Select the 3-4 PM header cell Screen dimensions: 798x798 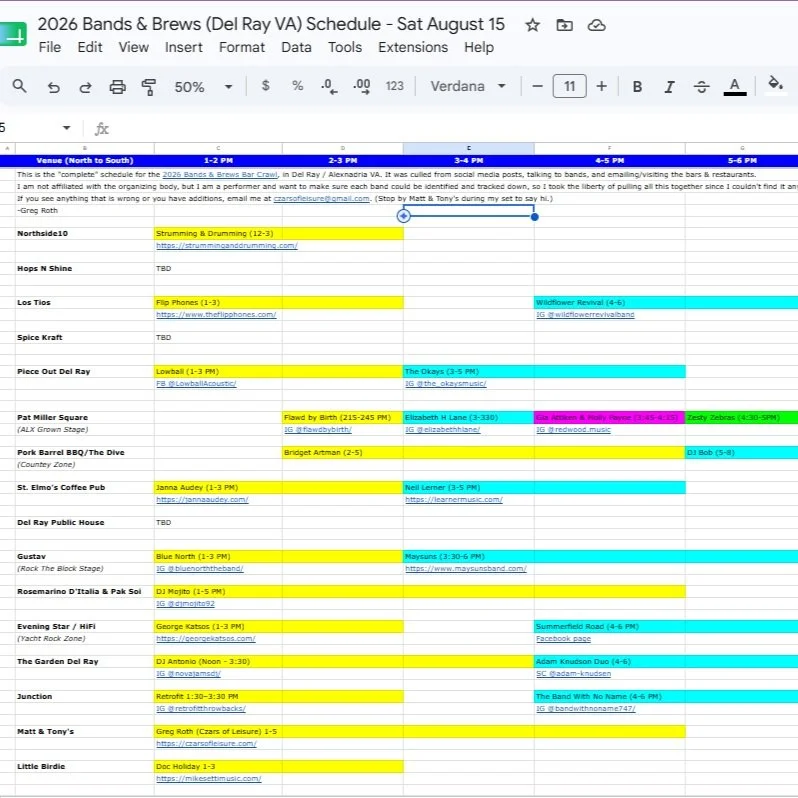click(x=469, y=160)
